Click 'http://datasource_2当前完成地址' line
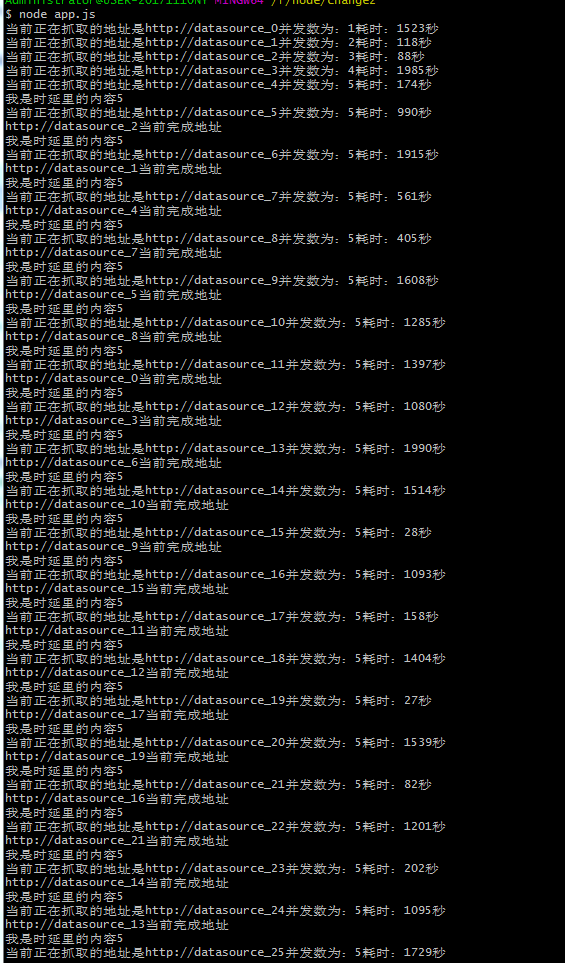The width and height of the screenshot is (565, 963). (114, 127)
